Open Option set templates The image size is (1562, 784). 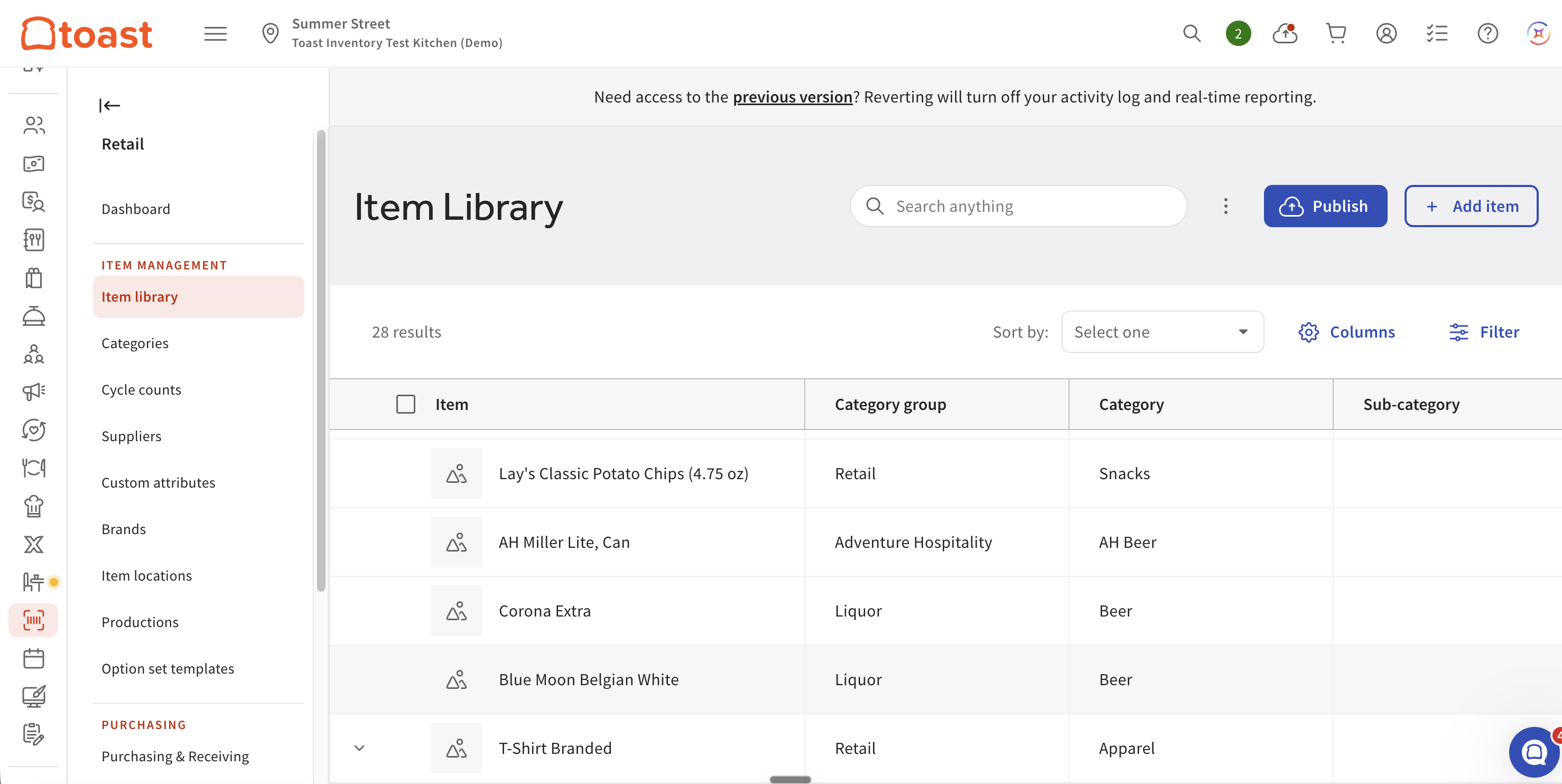tap(168, 668)
